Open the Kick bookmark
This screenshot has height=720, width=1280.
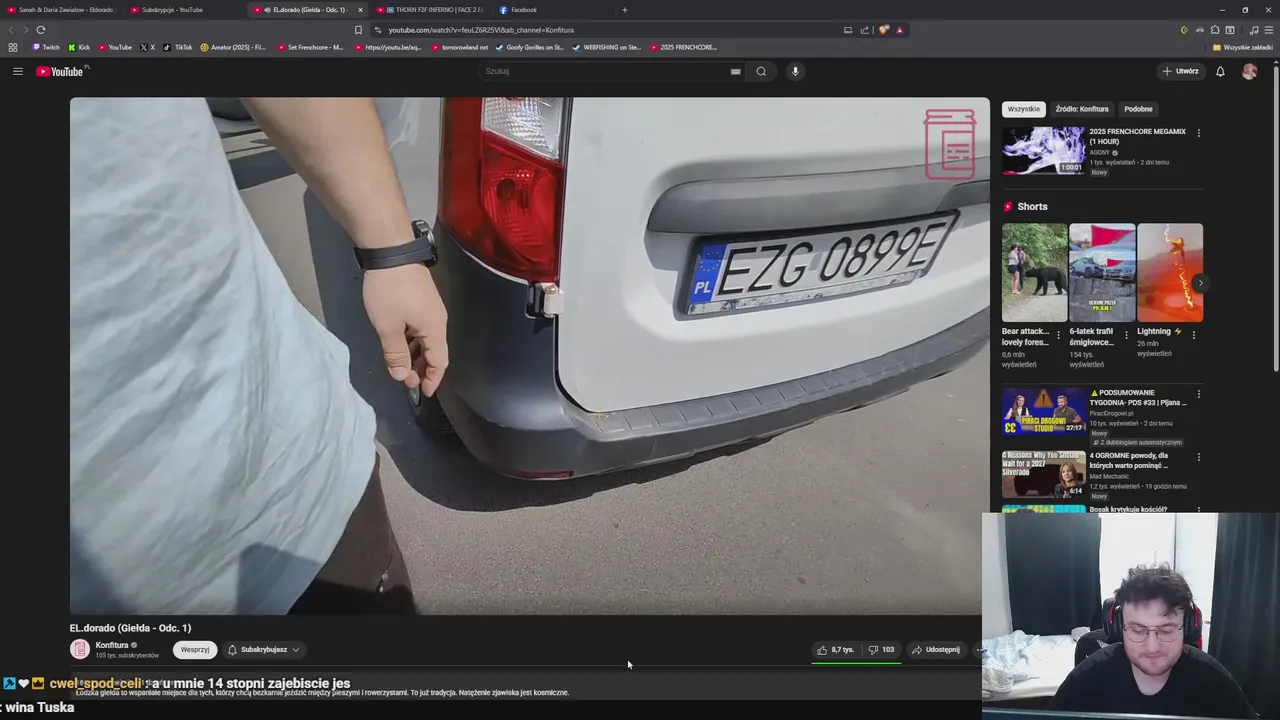click(x=79, y=47)
